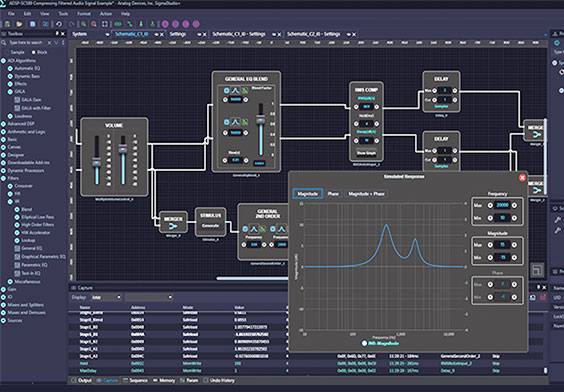Click the Blend Fader handle in General EQ Blend

tap(261, 119)
